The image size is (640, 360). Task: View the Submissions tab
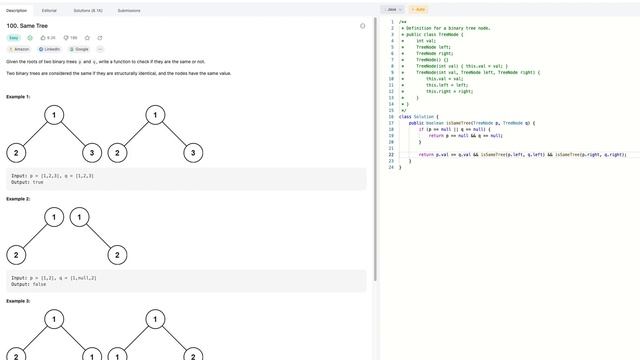tap(129, 10)
